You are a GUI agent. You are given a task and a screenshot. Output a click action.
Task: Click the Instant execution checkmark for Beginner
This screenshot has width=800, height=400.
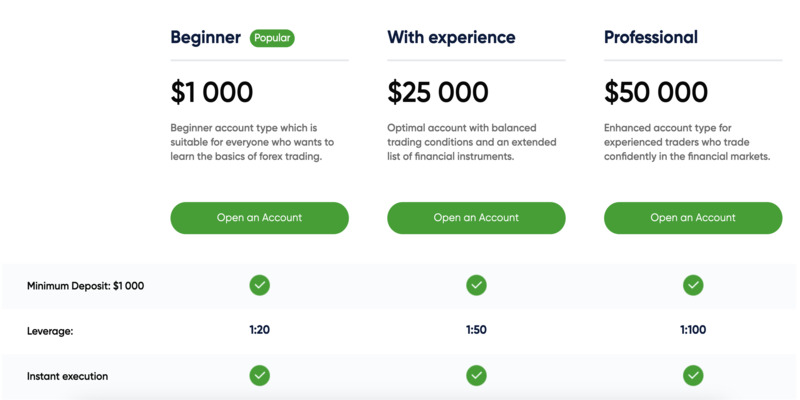click(259, 376)
